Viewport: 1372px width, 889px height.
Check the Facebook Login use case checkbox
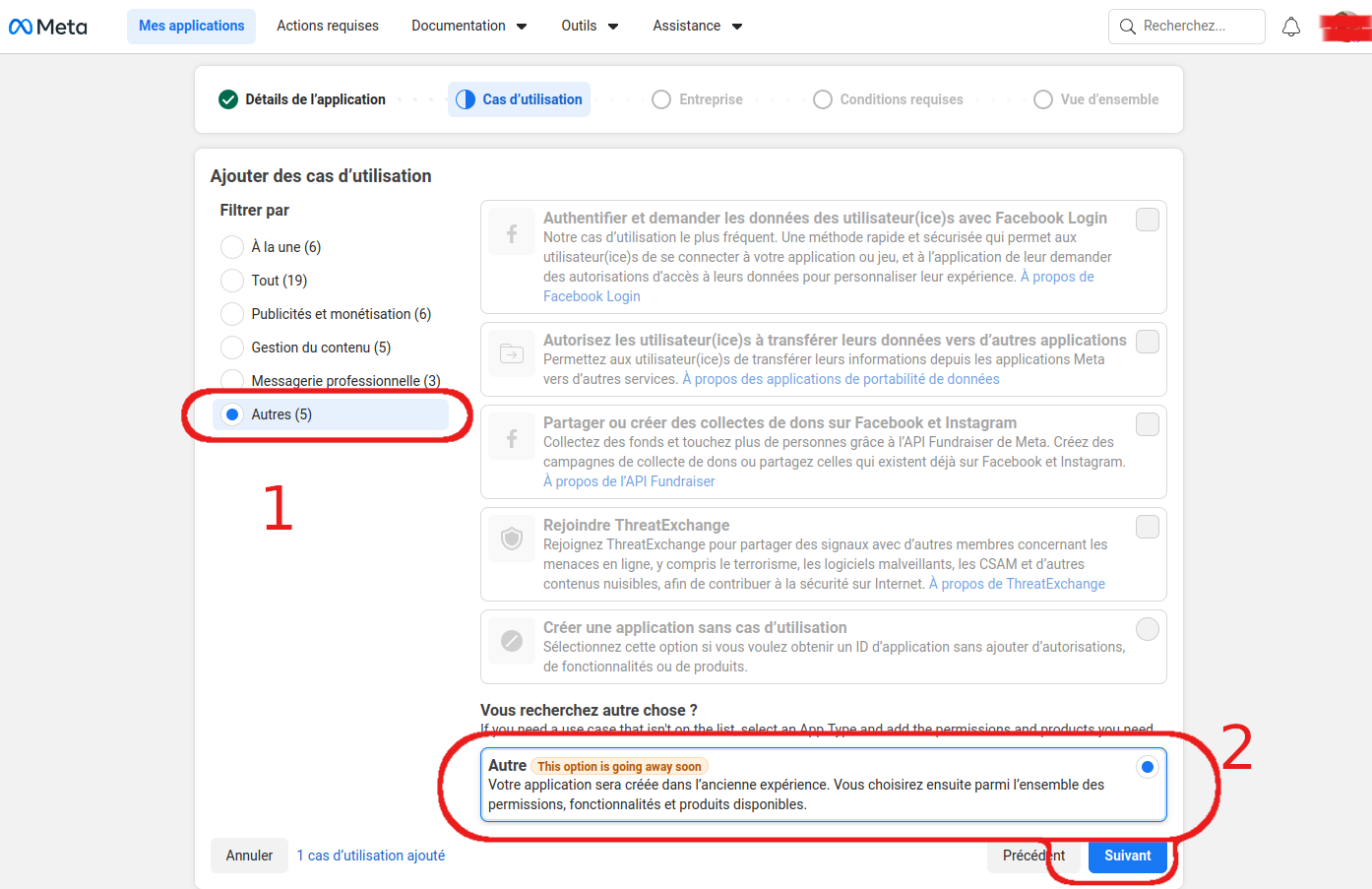click(x=1148, y=220)
